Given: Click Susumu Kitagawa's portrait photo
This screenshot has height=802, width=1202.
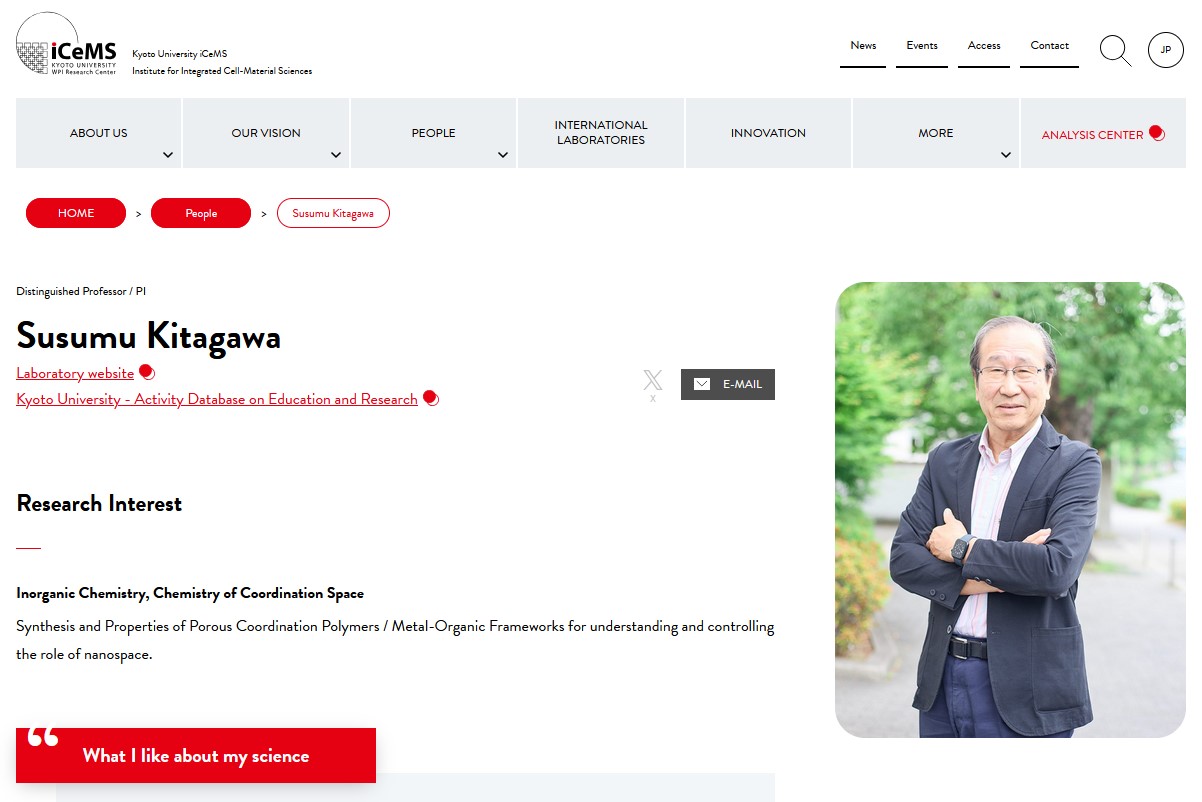Looking at the screenshot, I should [1010, 510].
